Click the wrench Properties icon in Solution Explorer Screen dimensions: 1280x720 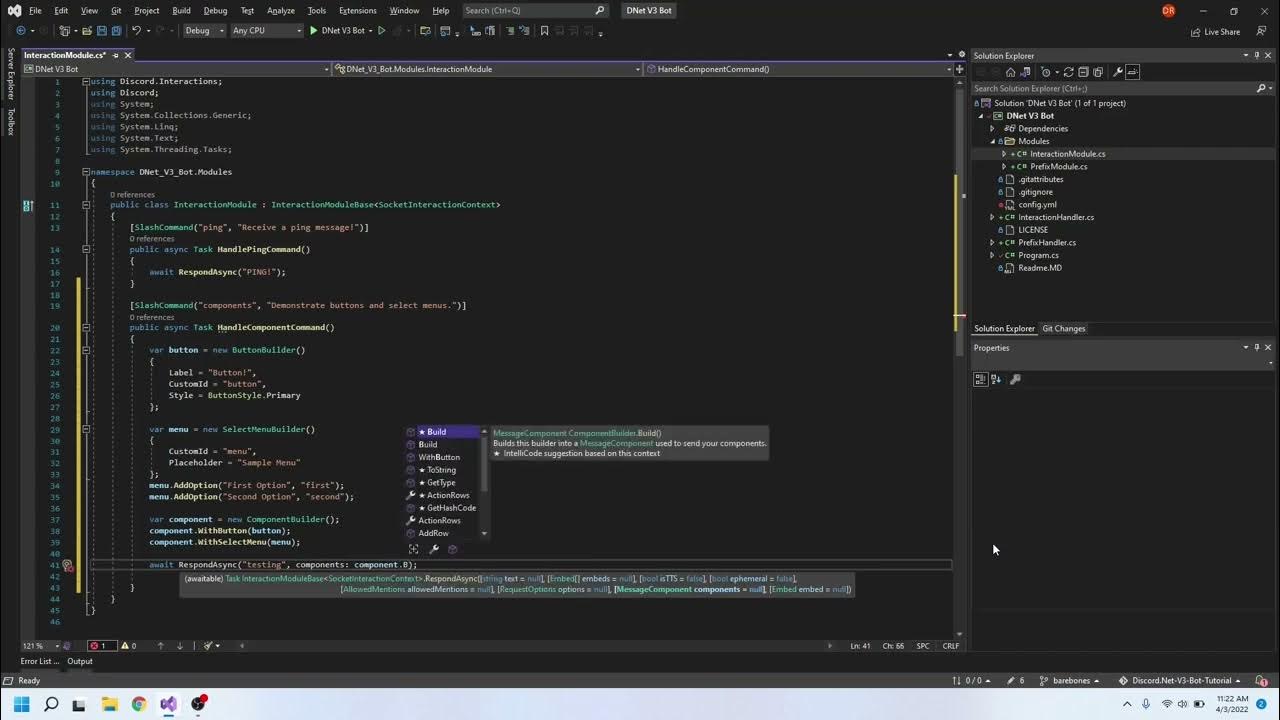1117,72
